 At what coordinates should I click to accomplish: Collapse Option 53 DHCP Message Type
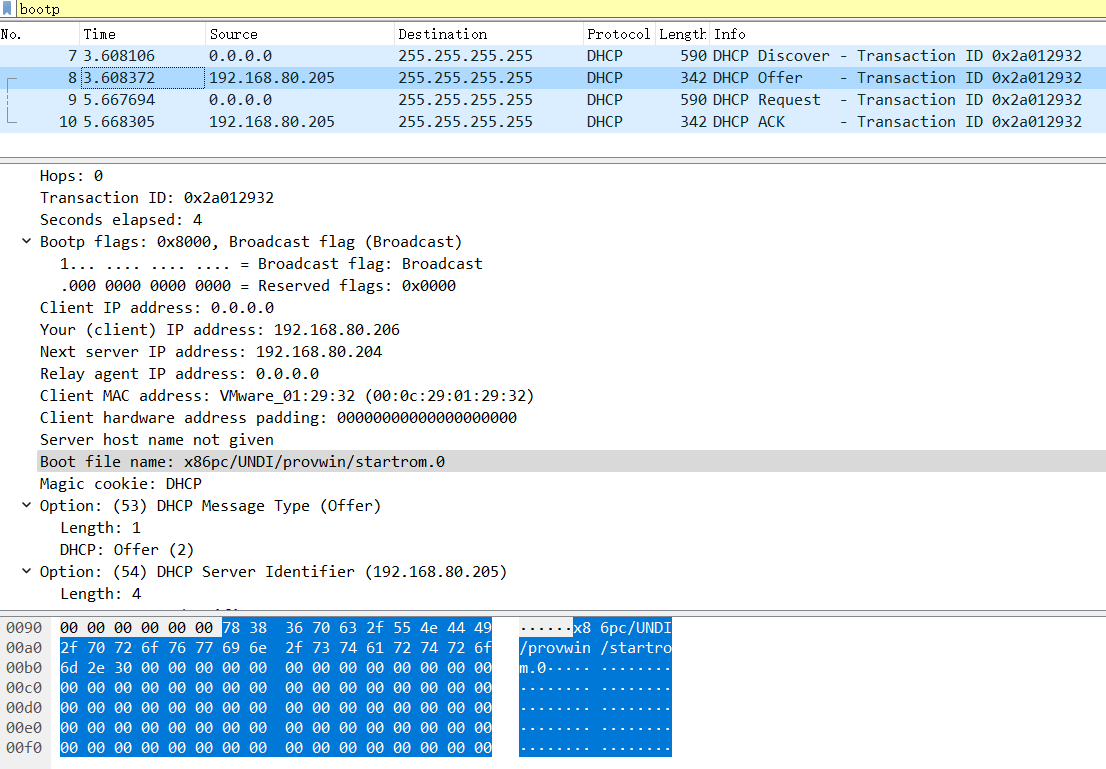pyautogui.click(x=26, y=506)
